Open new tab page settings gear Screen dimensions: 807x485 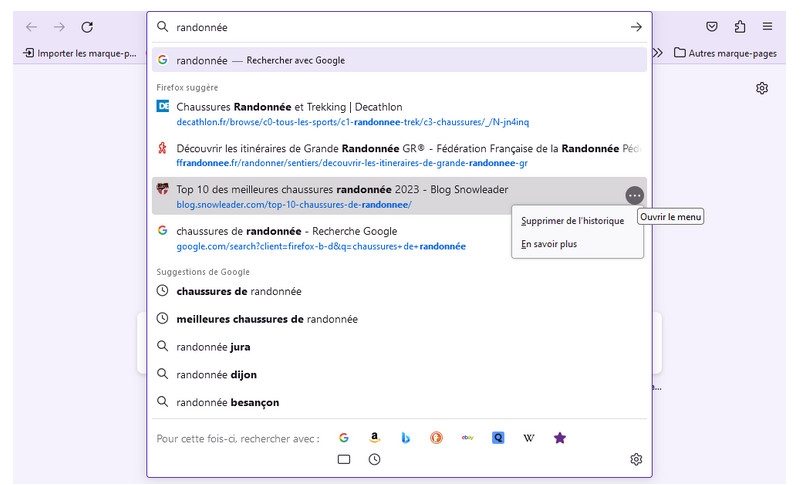[x=762, y=88]
